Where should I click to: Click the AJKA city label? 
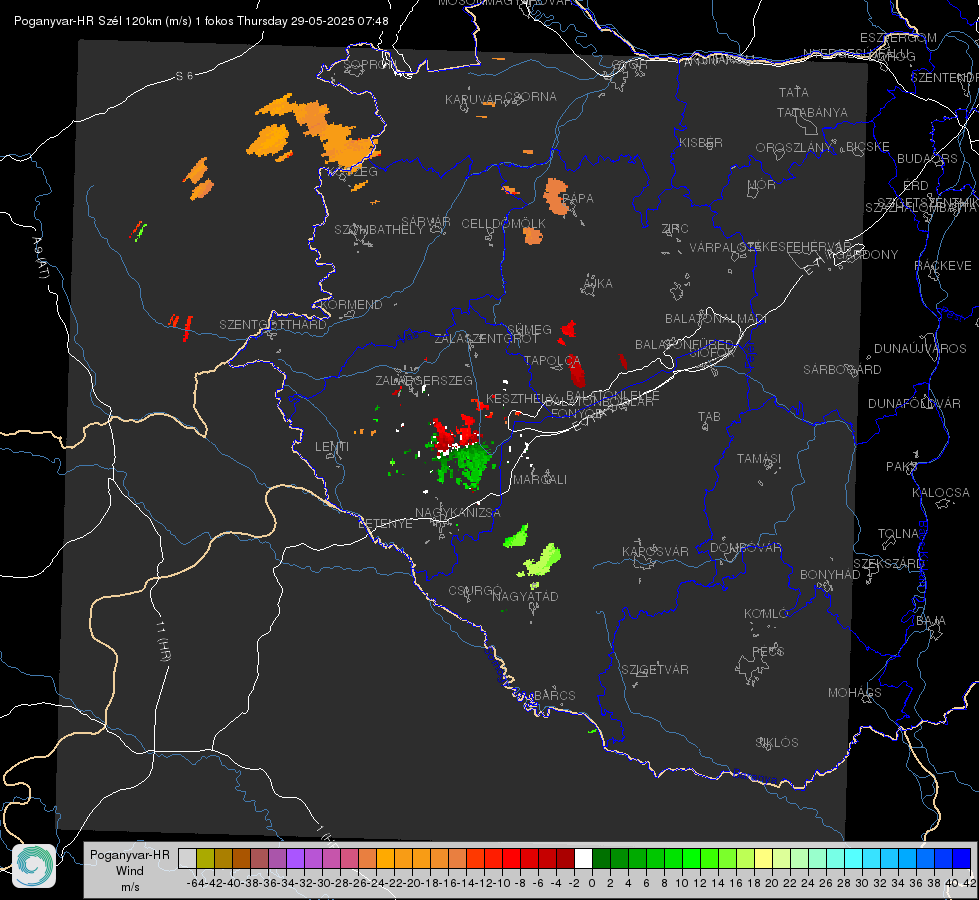pos(598,284)
